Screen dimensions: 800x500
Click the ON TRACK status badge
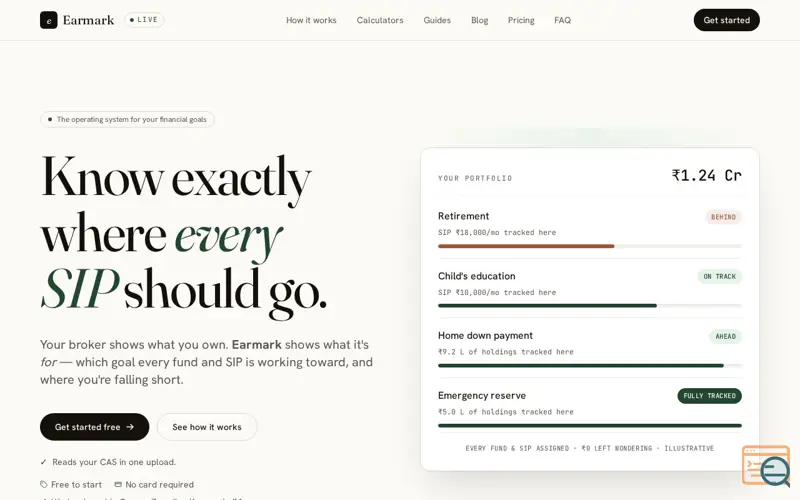tap(719, 277)
